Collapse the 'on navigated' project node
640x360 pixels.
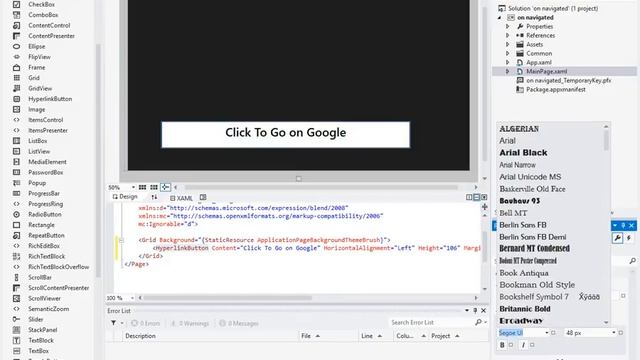pyautogui.click(x=499, y=18)
